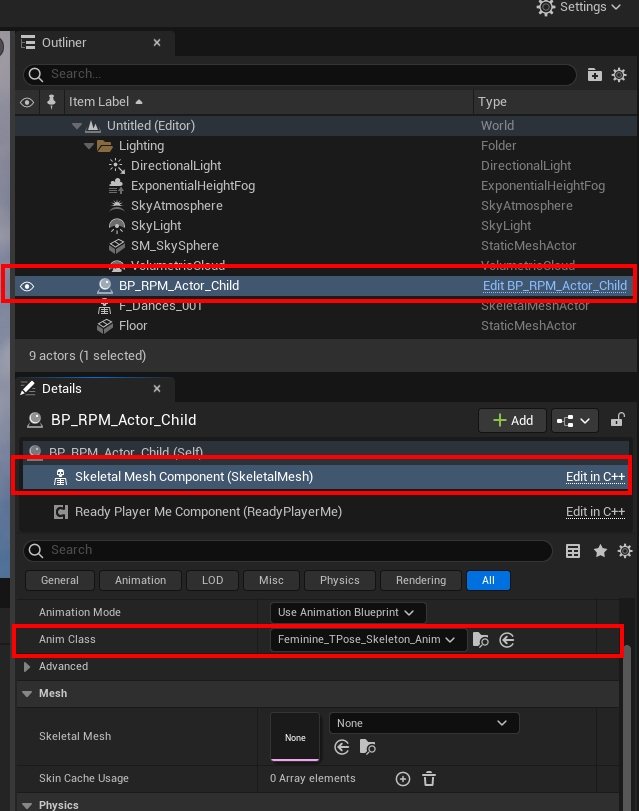Image resolution: width=639 pixels, height=811 pixels.
Task: Toggle favorites star filter in Details
Action: tap(600, 551)
